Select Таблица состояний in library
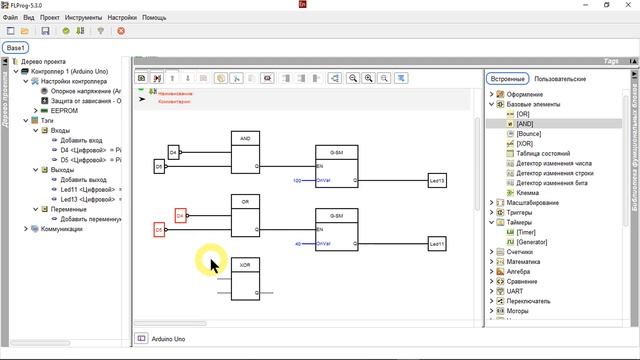Screen dimensions: 640x360 click(543, 153)
